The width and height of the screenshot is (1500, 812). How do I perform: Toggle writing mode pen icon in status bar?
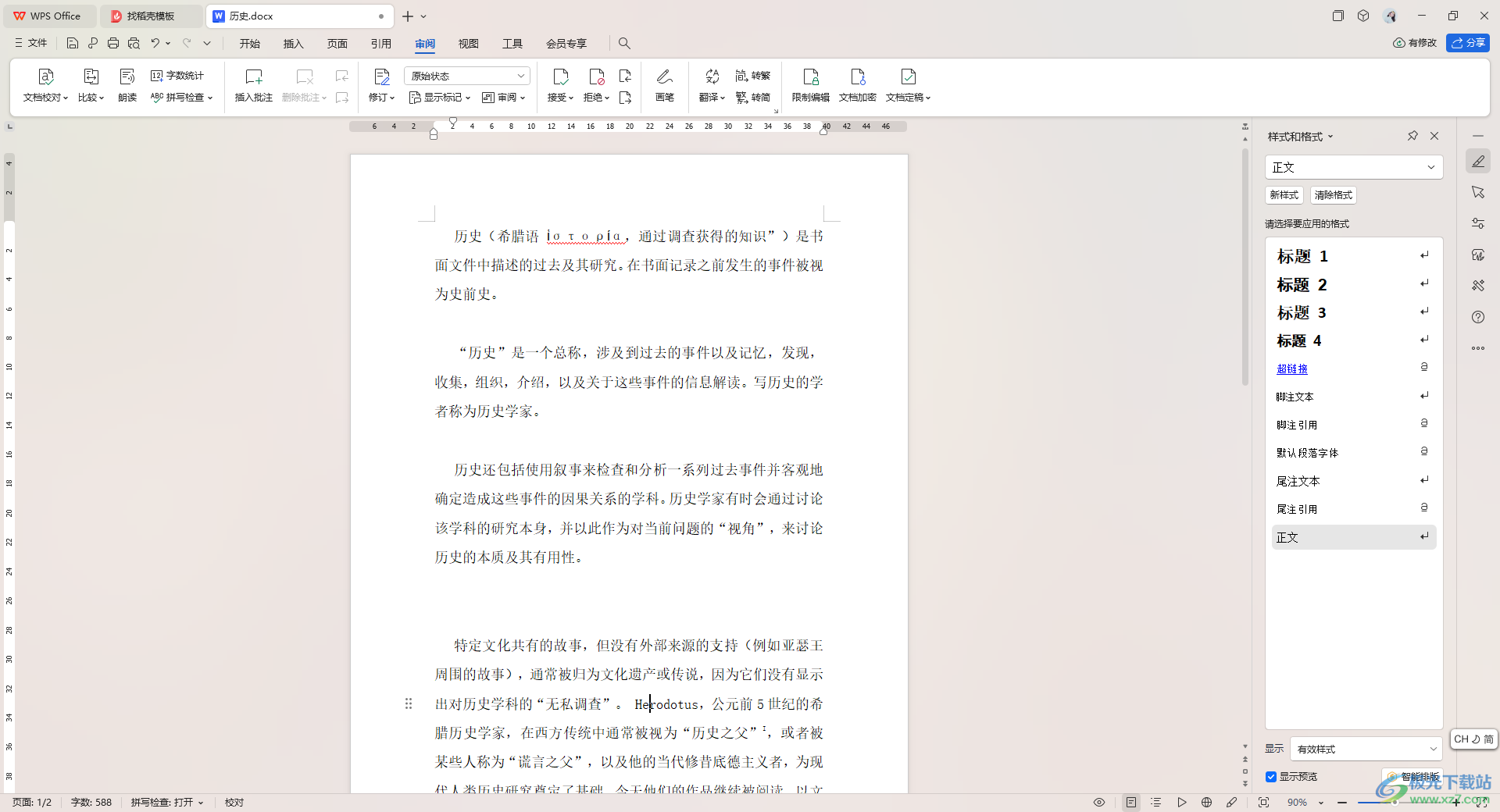coord(1232,803)
